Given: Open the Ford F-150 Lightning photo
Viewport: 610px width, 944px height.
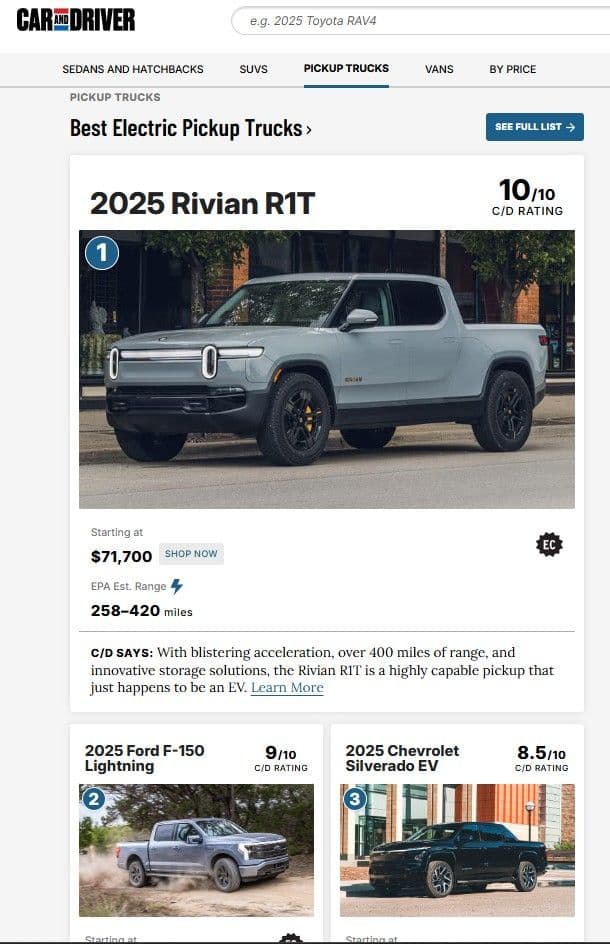Looking at the screenshot, I should [196, 850].
